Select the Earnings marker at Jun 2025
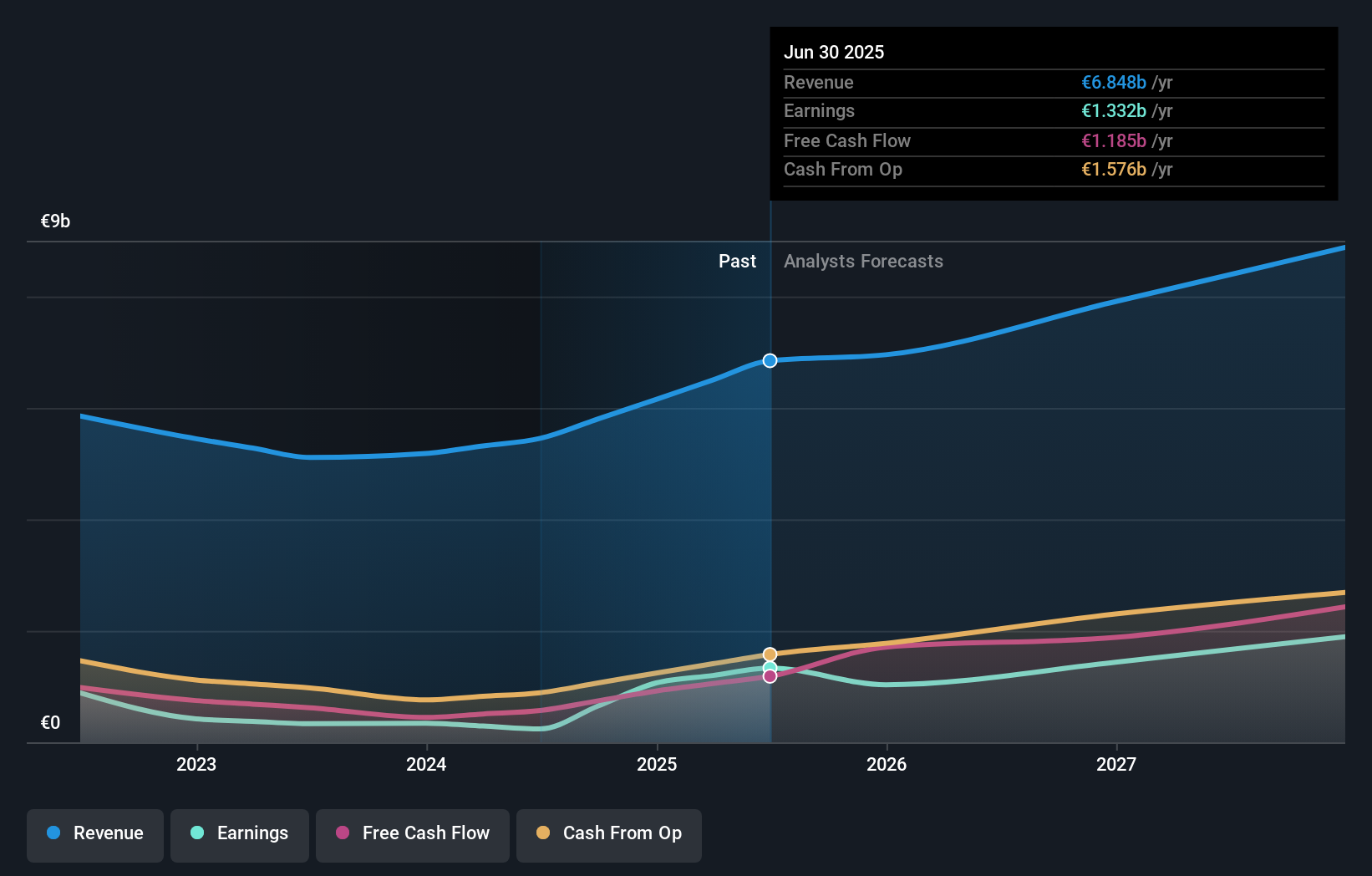This screenshot has width=1372, height=876. pos(770,667)
